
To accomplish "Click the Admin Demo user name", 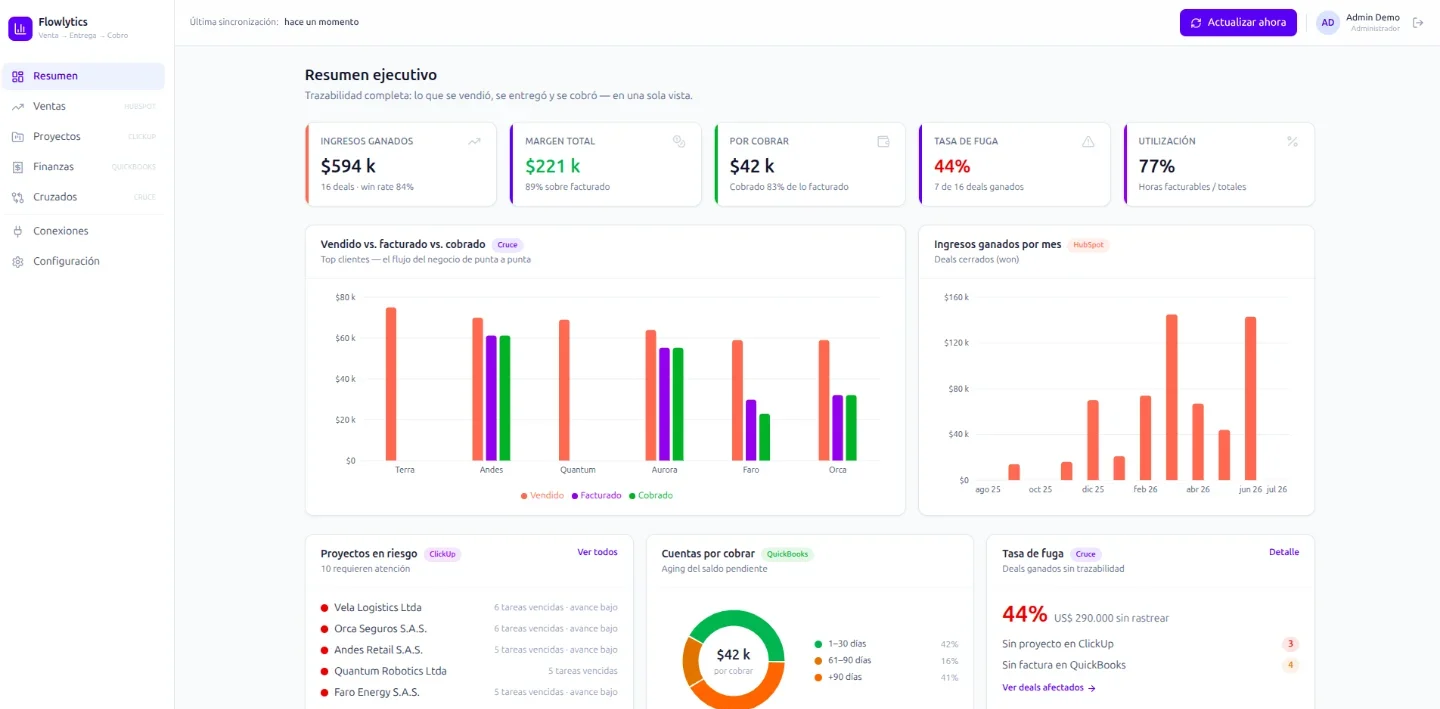I will click(x=1373, y=17).
